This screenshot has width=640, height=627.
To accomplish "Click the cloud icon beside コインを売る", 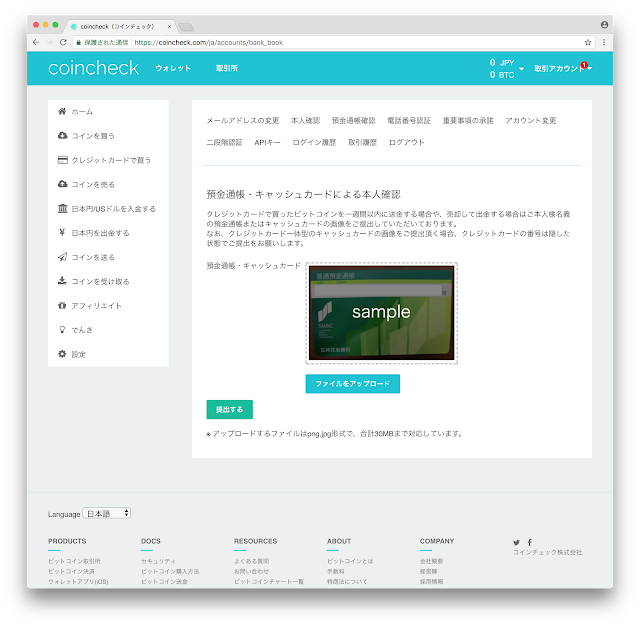I will tap(62, 184).
